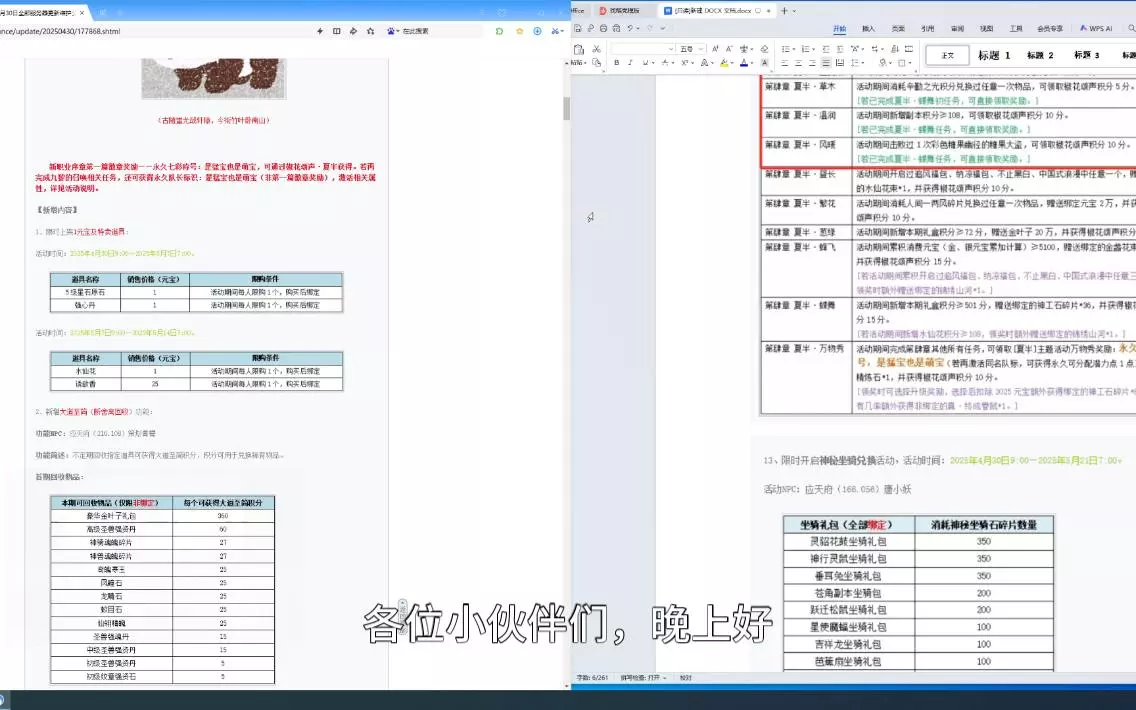Viewport: 1136px width, 710px height.
Task: Click the browser address bar URL
Action: click(60, 31)
